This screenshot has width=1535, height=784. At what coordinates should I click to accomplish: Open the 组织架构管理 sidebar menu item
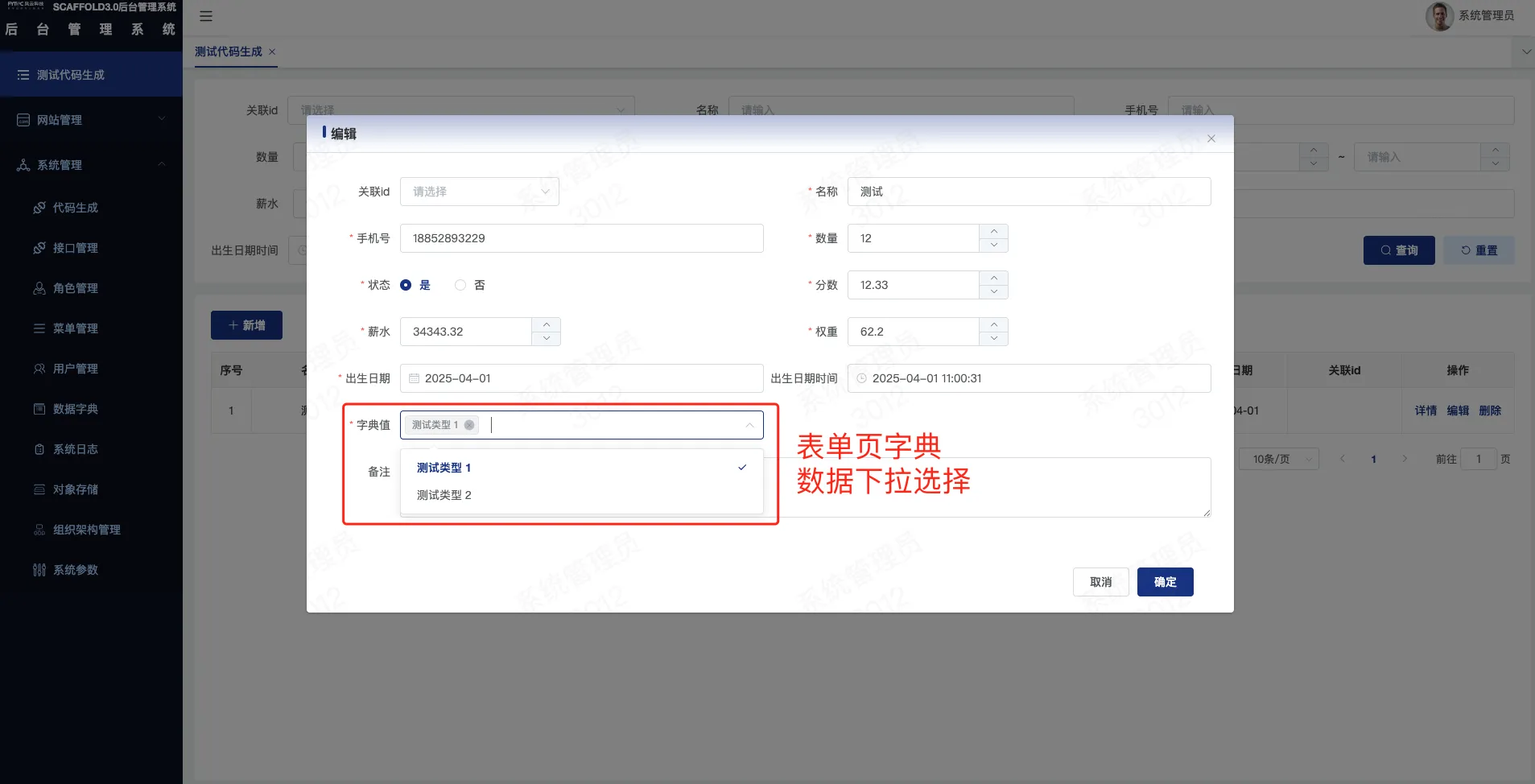(x=91, y=530)
